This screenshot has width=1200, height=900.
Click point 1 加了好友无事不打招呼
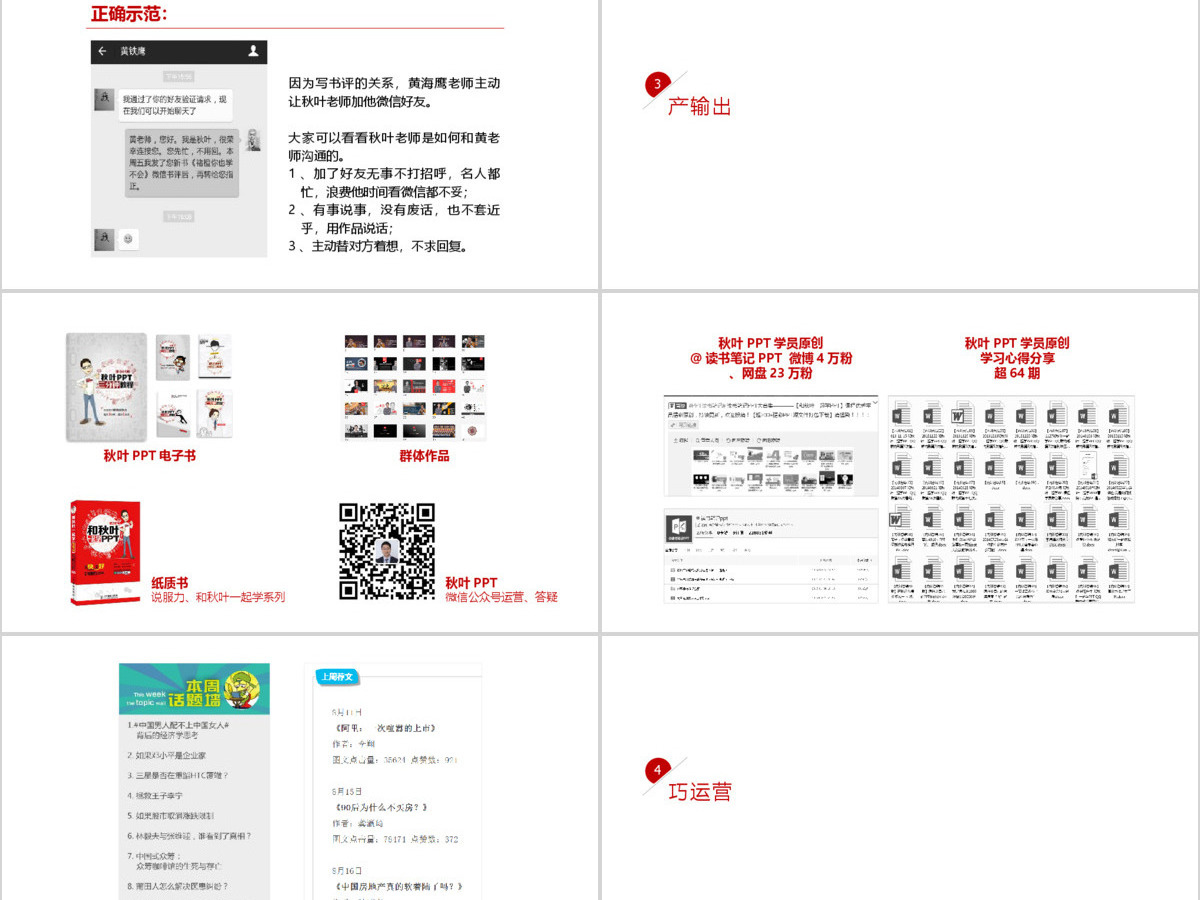pos(394,182)
